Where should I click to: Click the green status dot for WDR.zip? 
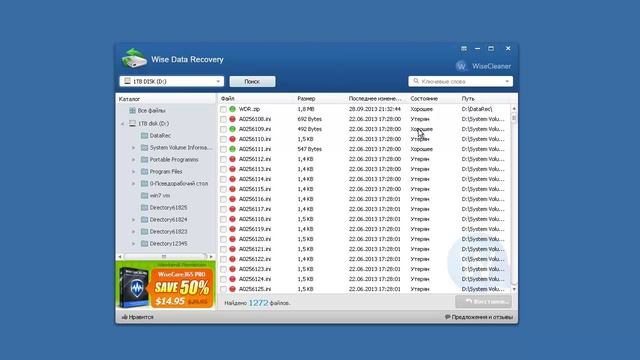pos(232,109)
